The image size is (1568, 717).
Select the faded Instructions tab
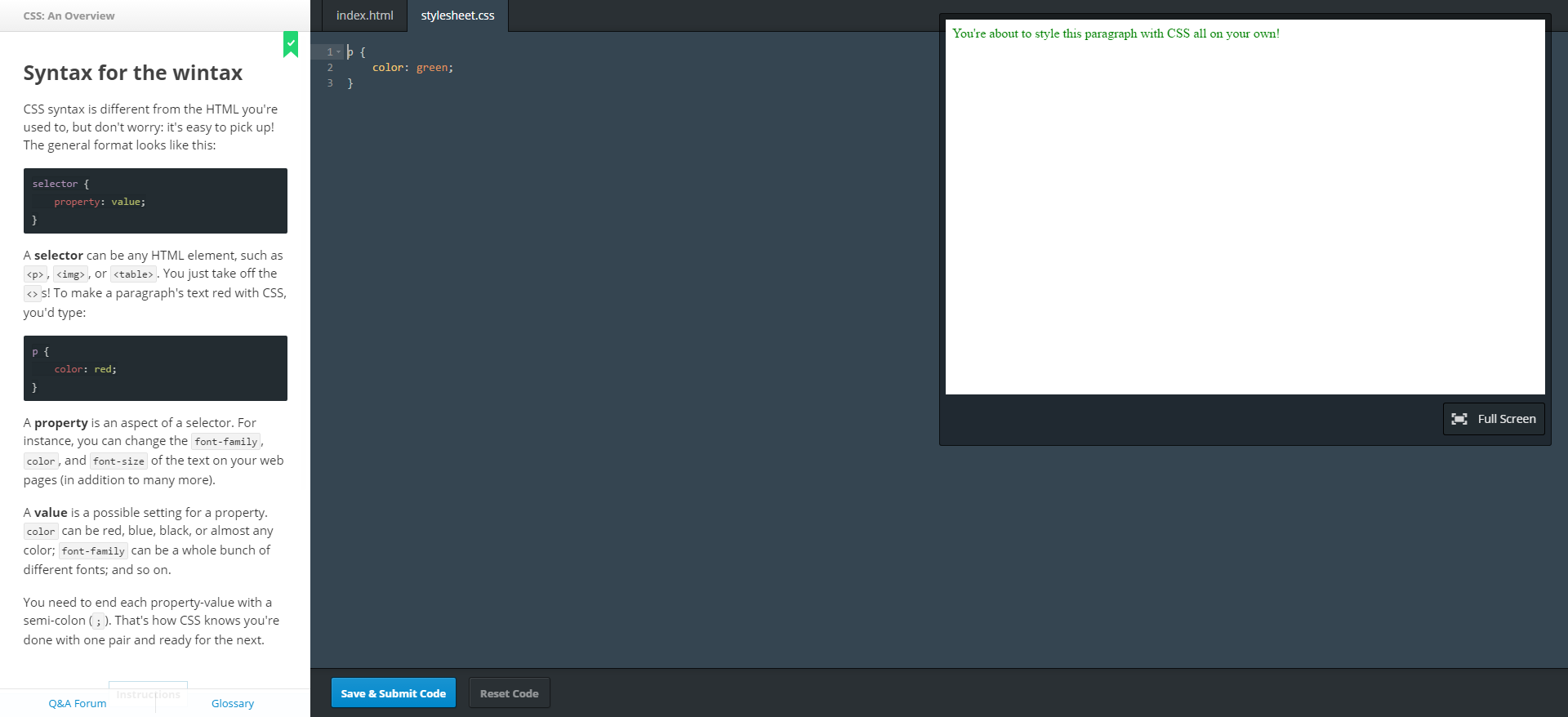point(148,693)
